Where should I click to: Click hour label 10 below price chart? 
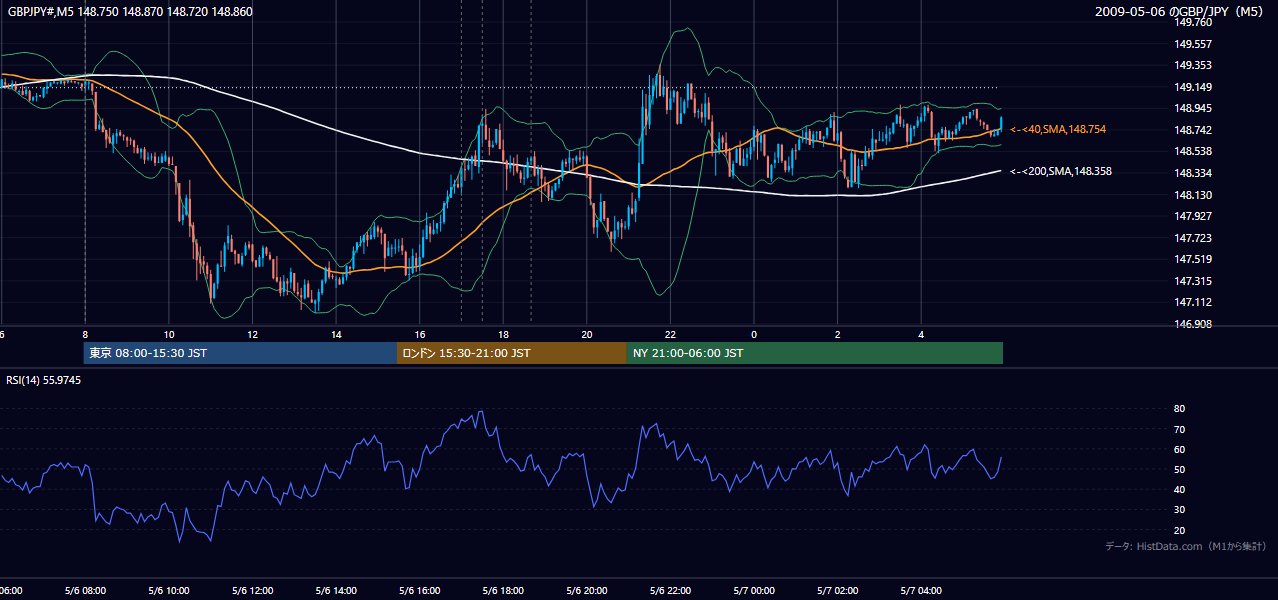coord(169,335)
